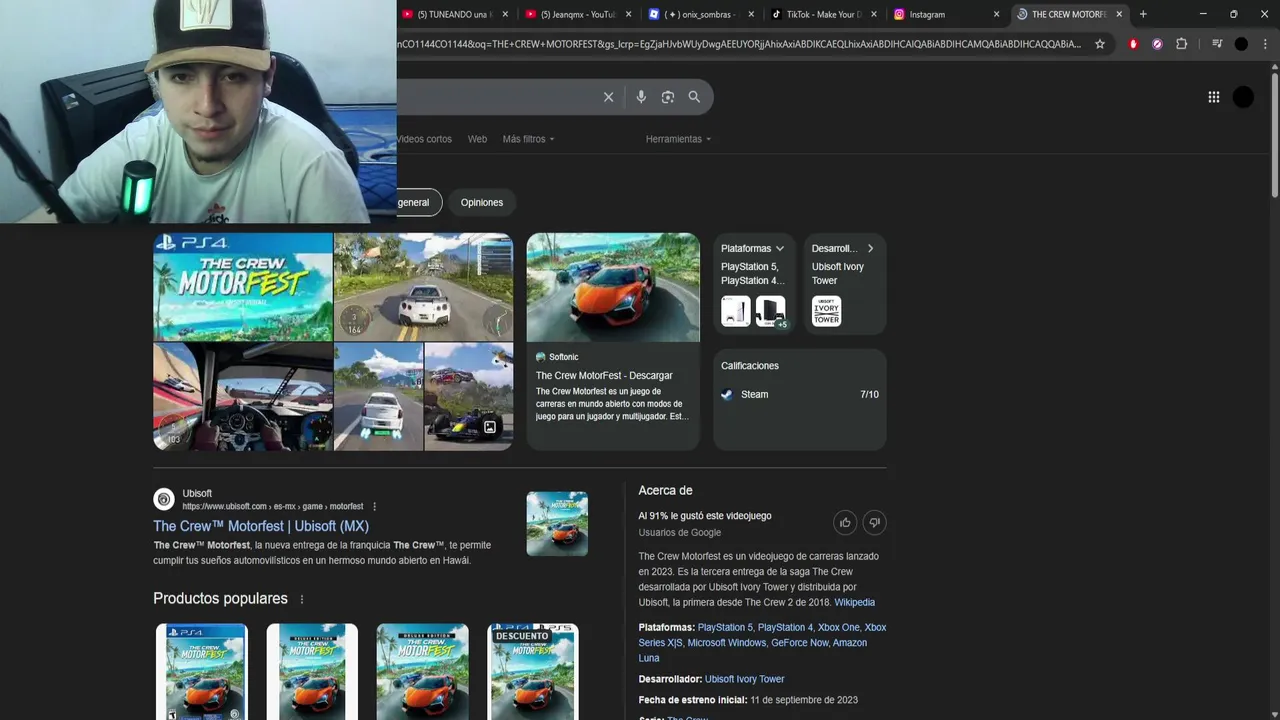Open PS4 Motorfest cover image

(x=243, y=287)
